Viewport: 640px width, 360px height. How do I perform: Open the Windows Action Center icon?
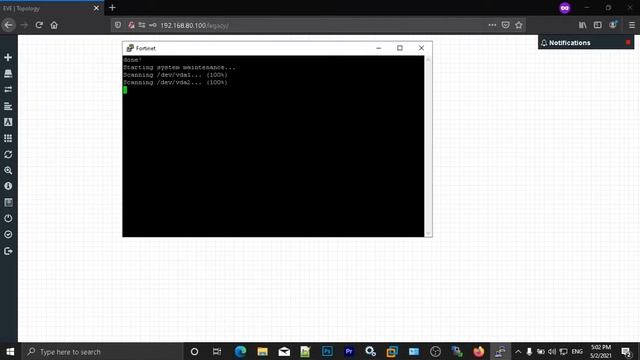(627, 351)
